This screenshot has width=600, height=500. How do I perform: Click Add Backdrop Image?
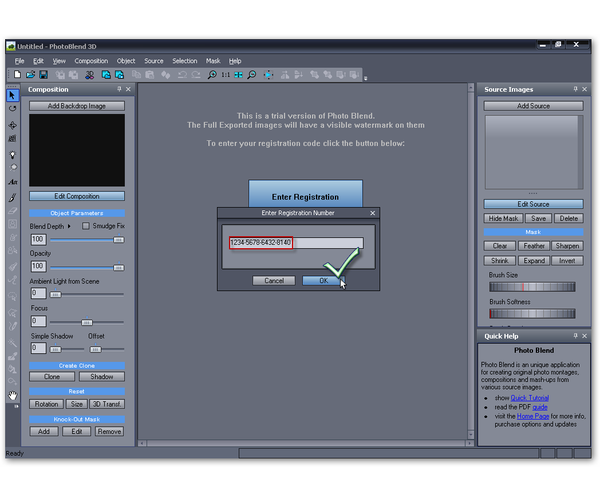[77, 106]
